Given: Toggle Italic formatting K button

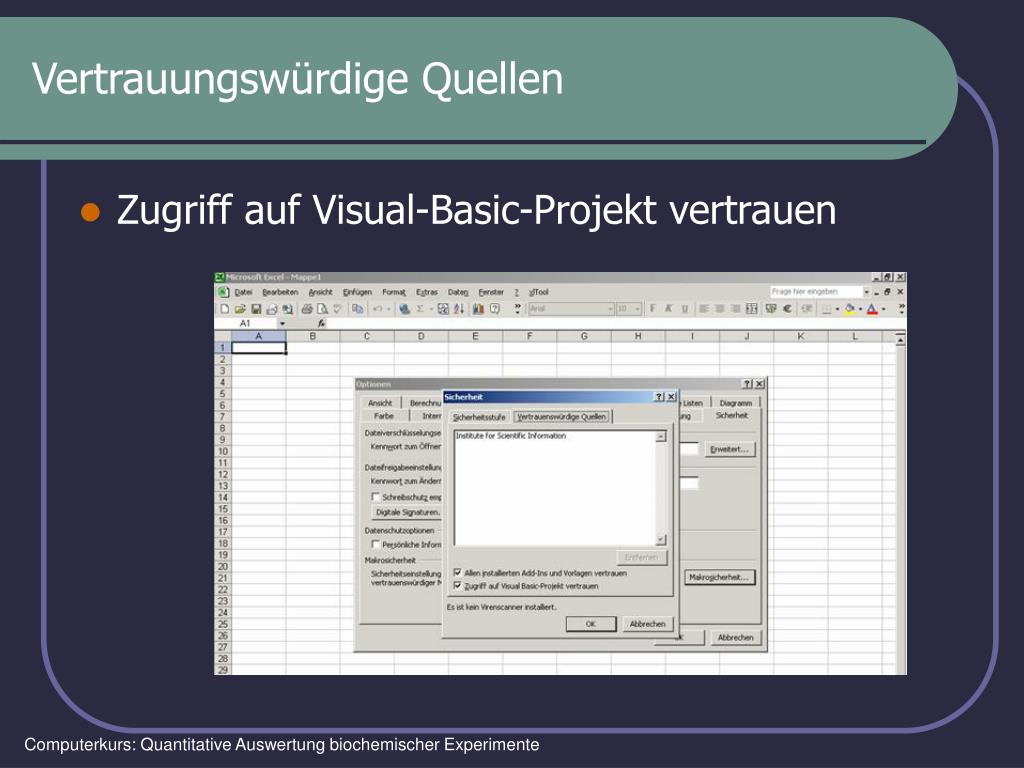Looking at the screenshot, I should 668,309.
